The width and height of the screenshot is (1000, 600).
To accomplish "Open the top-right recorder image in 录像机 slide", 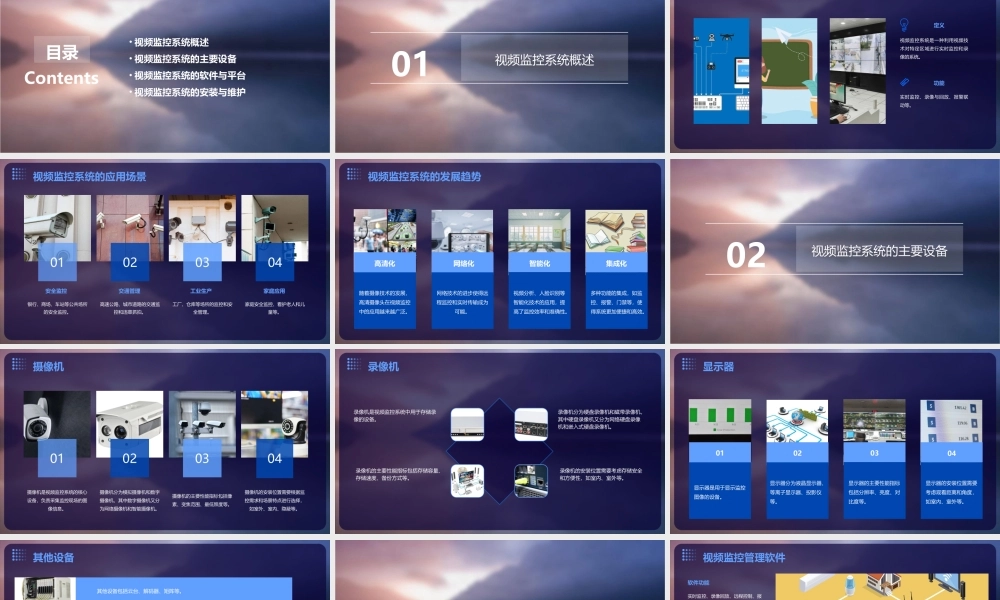I will click(x=531, y=425).
